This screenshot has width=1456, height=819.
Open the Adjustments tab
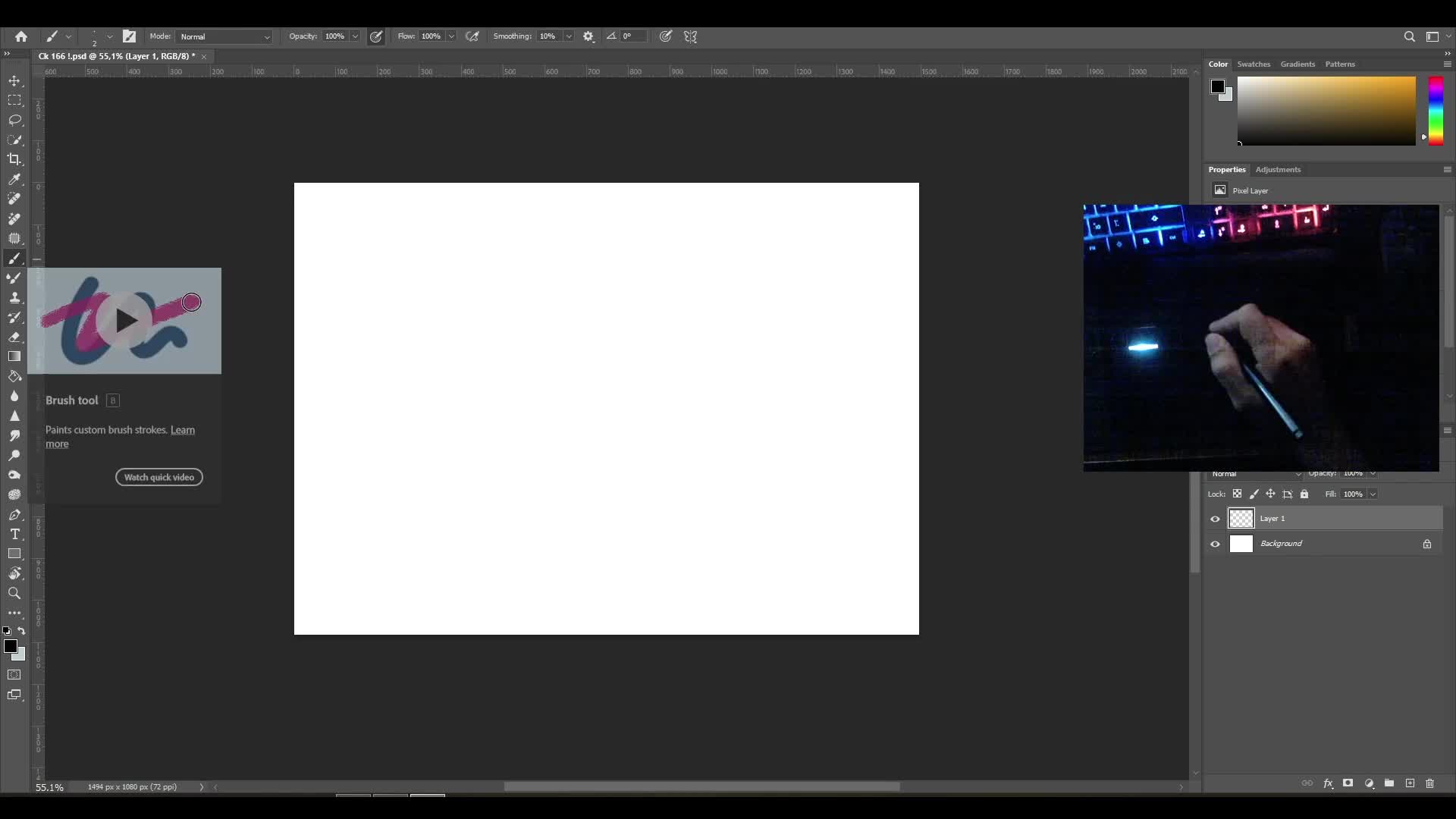[1278, 170]
